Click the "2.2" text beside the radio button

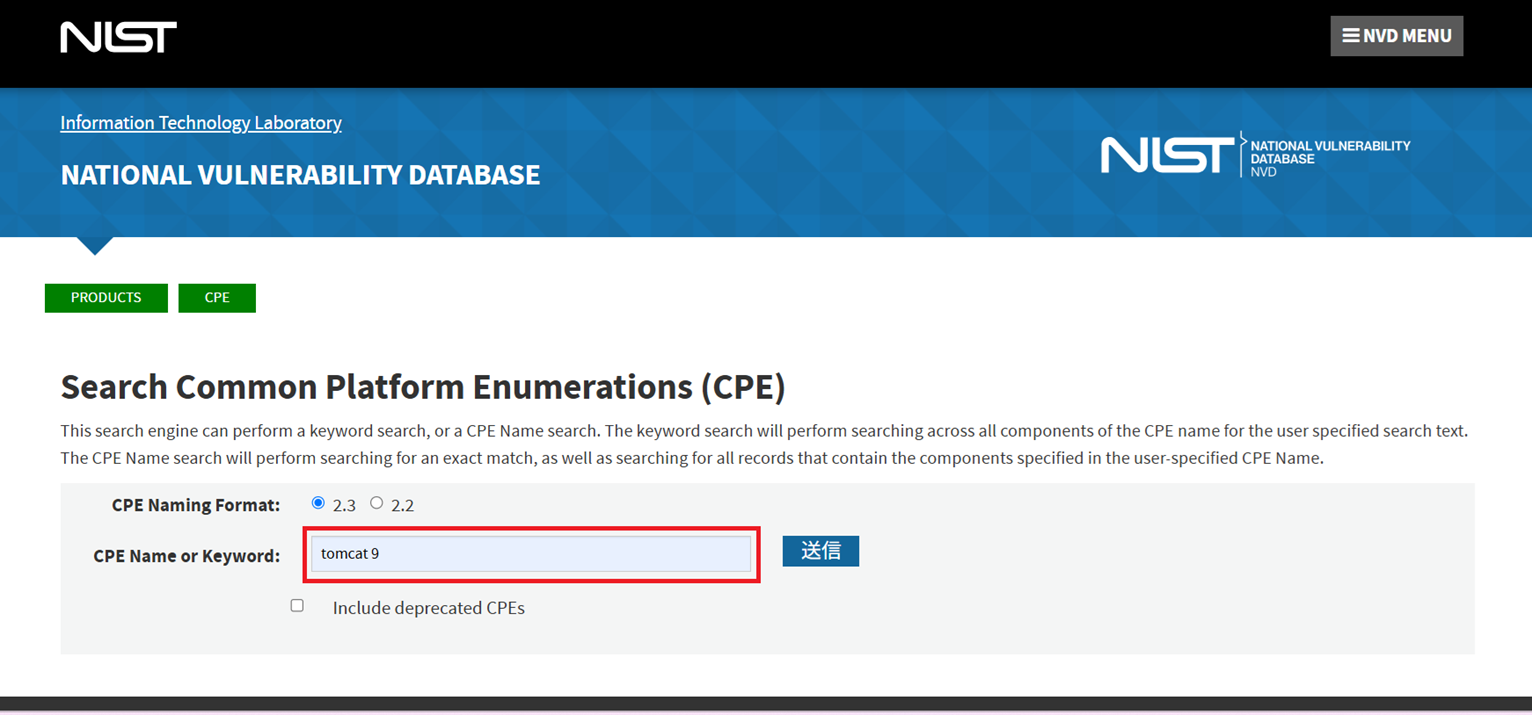pyautogui.click(x=402, y=505)
